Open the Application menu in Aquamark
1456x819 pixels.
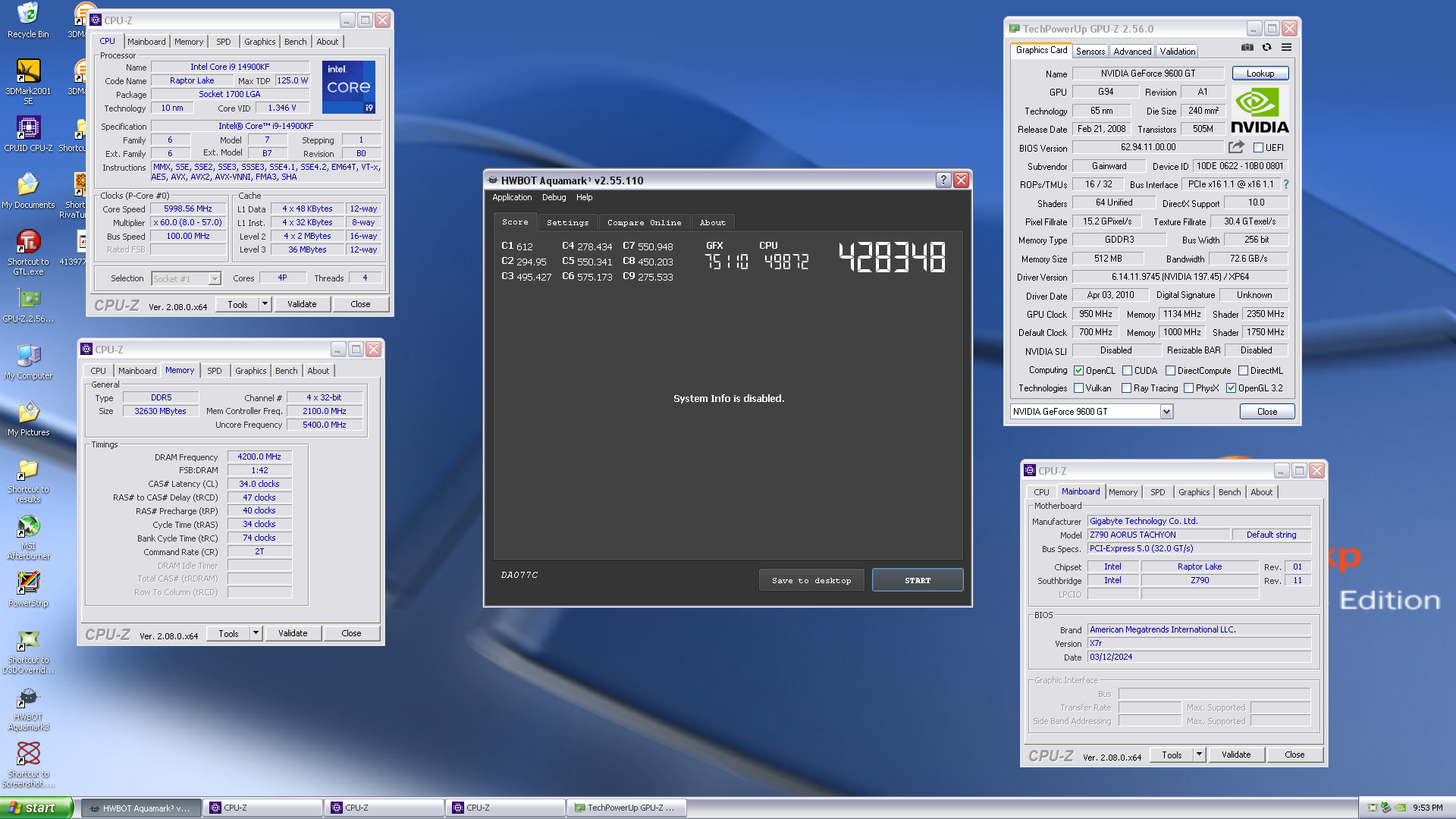coord(512,197)
